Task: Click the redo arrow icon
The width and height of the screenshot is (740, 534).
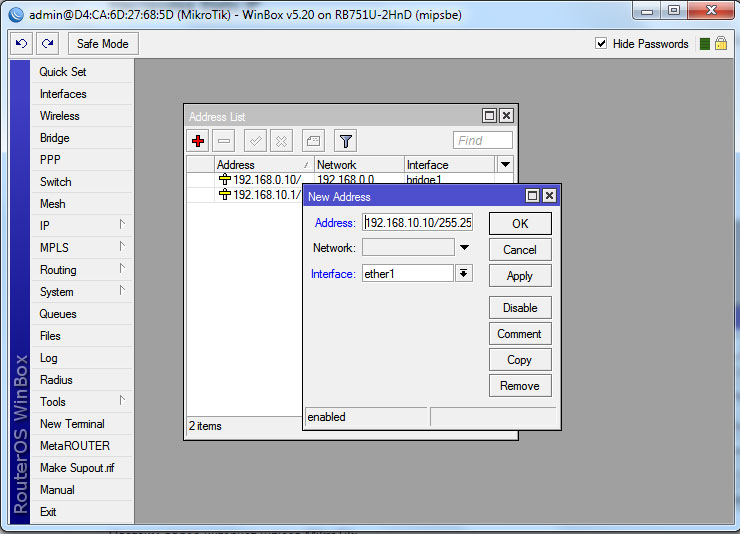Action: (x=47, y=44)
